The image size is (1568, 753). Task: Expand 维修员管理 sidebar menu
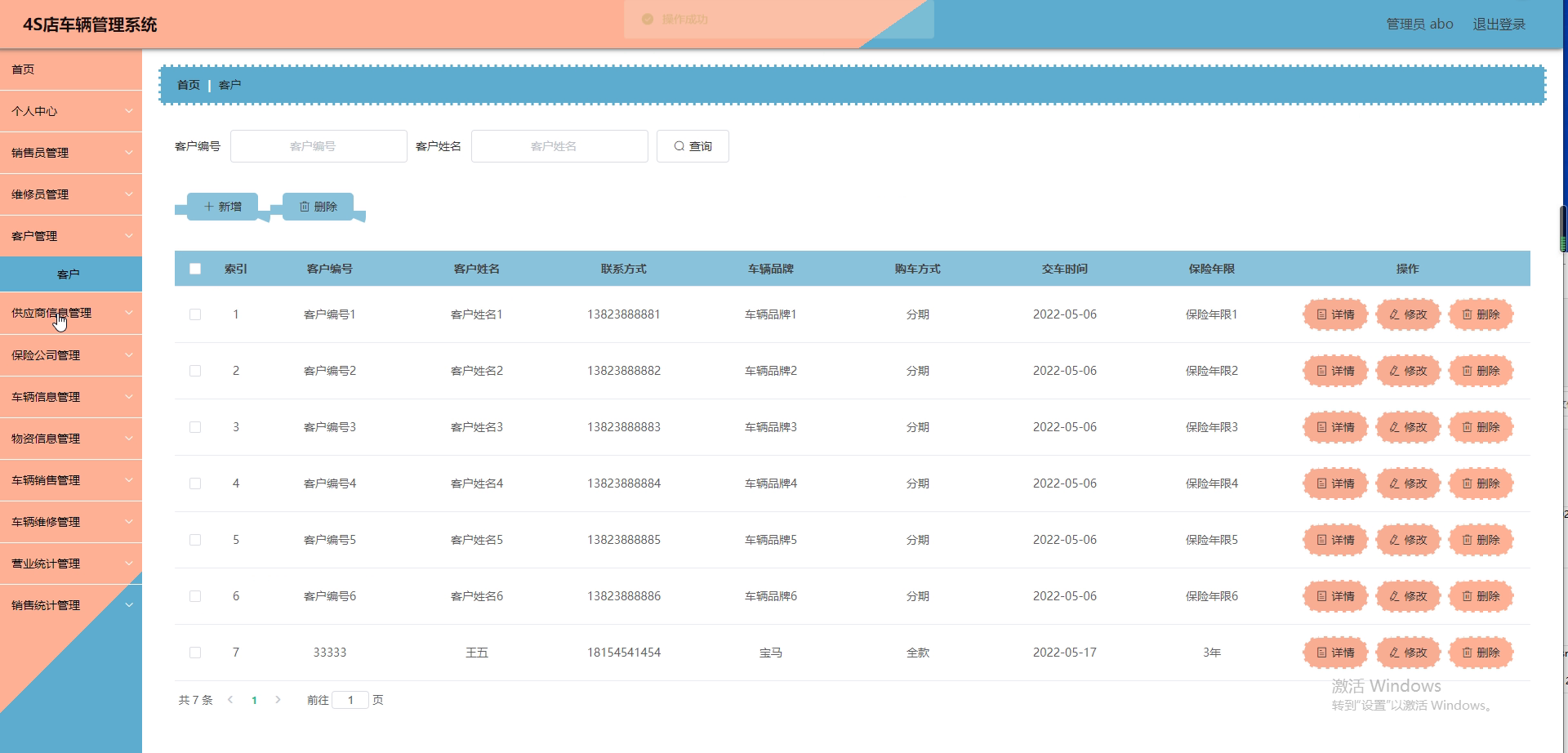pyautogui.click(x=71, y=194)
